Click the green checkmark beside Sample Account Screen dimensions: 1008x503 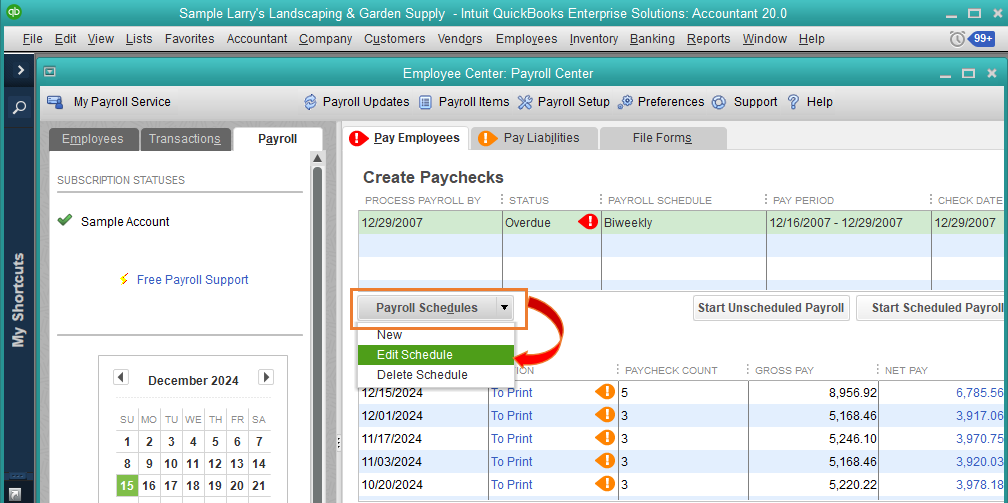[64, 221]
